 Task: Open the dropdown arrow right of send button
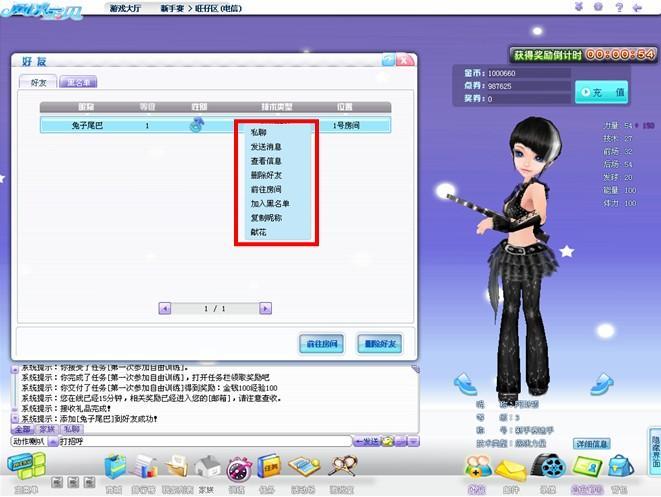pos(414,441)
